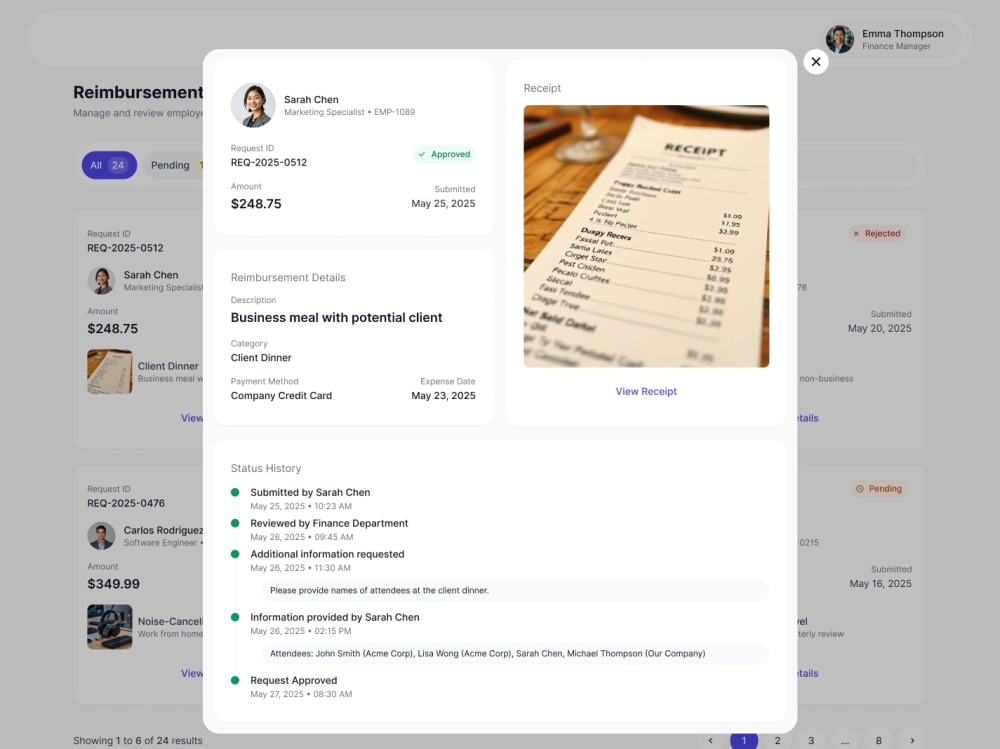Click the May 23, 2025 expense date

point(443,396)
